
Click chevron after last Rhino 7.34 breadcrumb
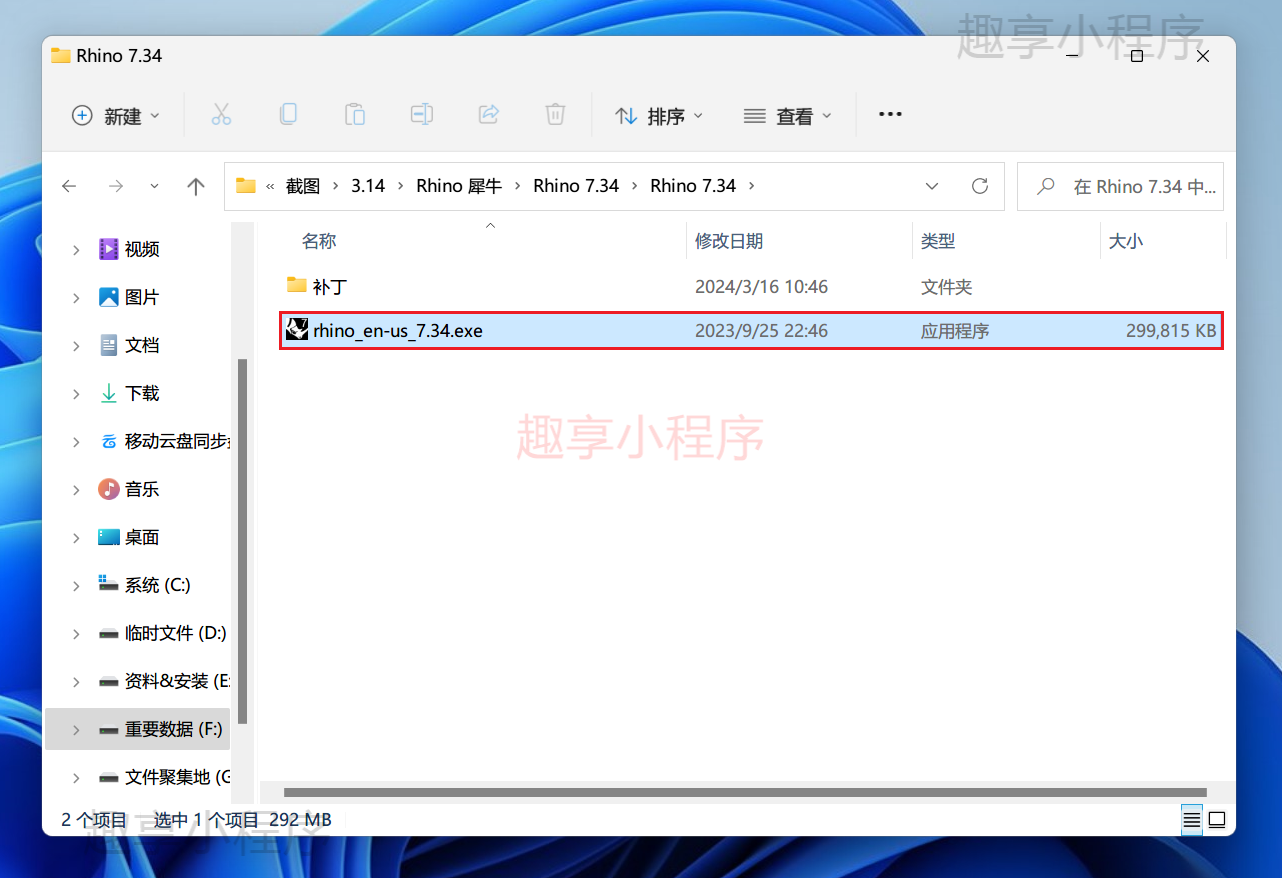coord(752,186)
